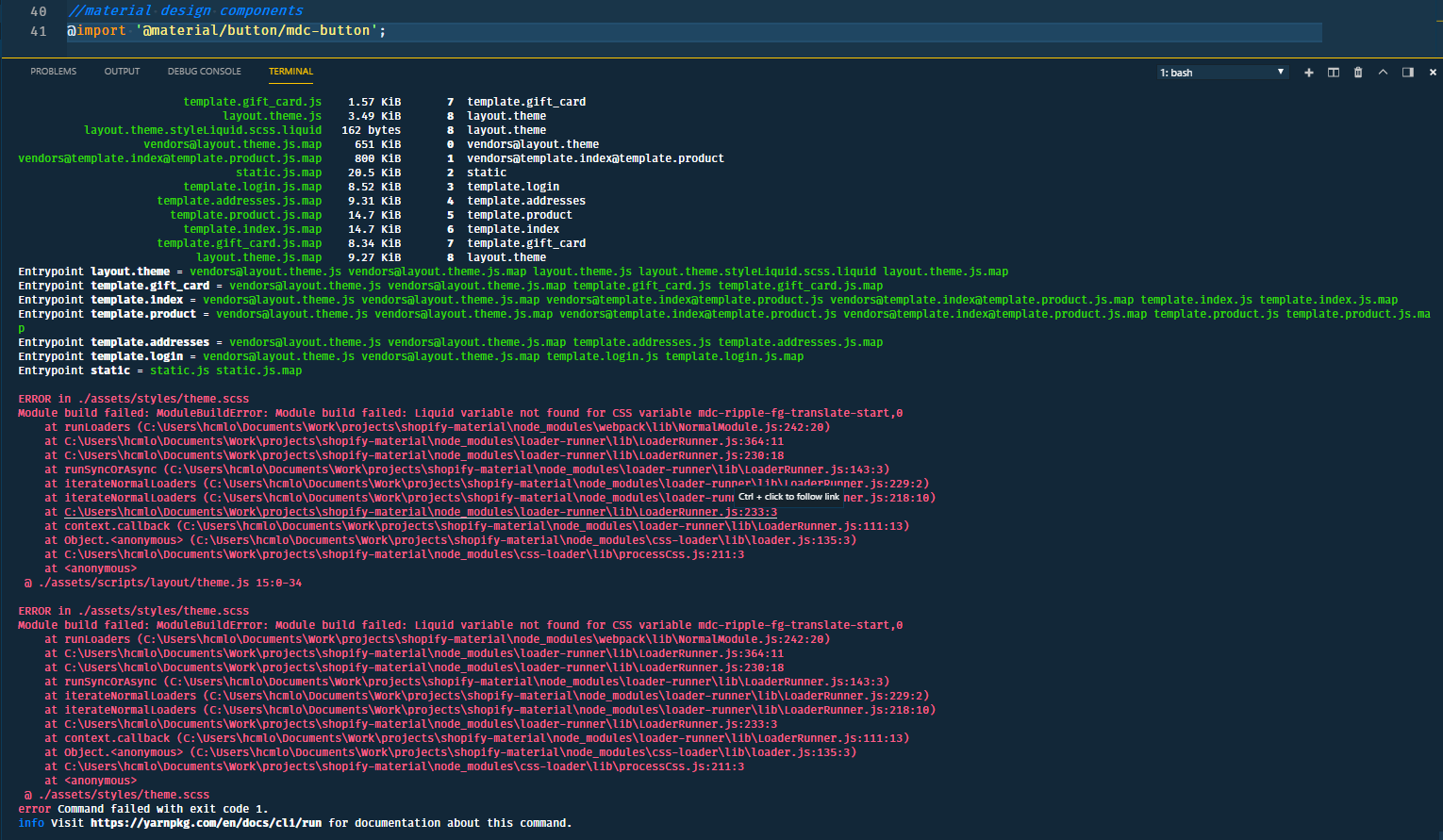The width and height of the screenshot is (1443, 840).
Task: Maximize the panel using the up chevron
Action: (x=1383, y=73)
